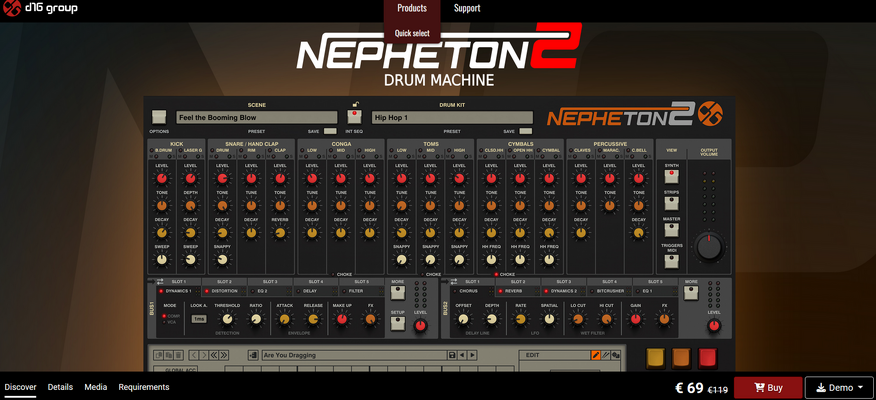This screenshot has height=400, width=876.
Task: Select COMP mode on BUS1
Action: click(x=164, y=316)
